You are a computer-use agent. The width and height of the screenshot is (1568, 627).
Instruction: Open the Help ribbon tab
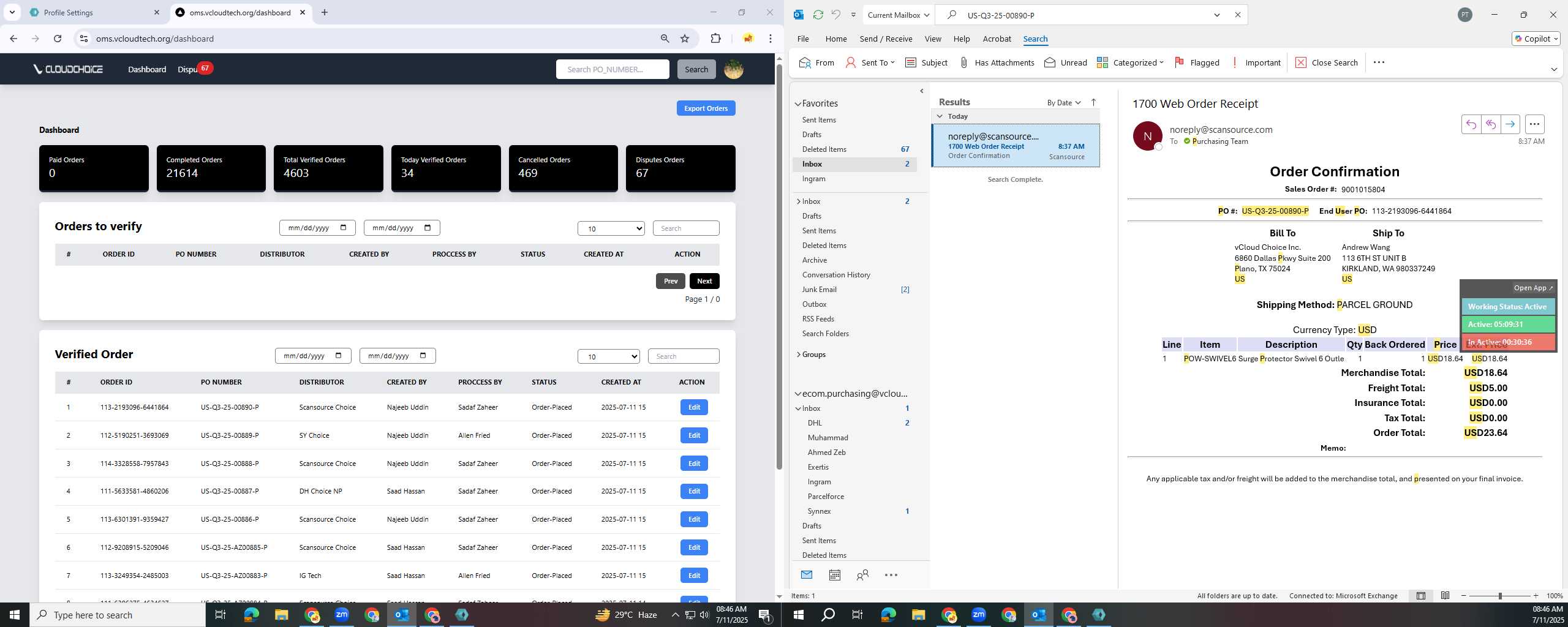pos(962,39)
